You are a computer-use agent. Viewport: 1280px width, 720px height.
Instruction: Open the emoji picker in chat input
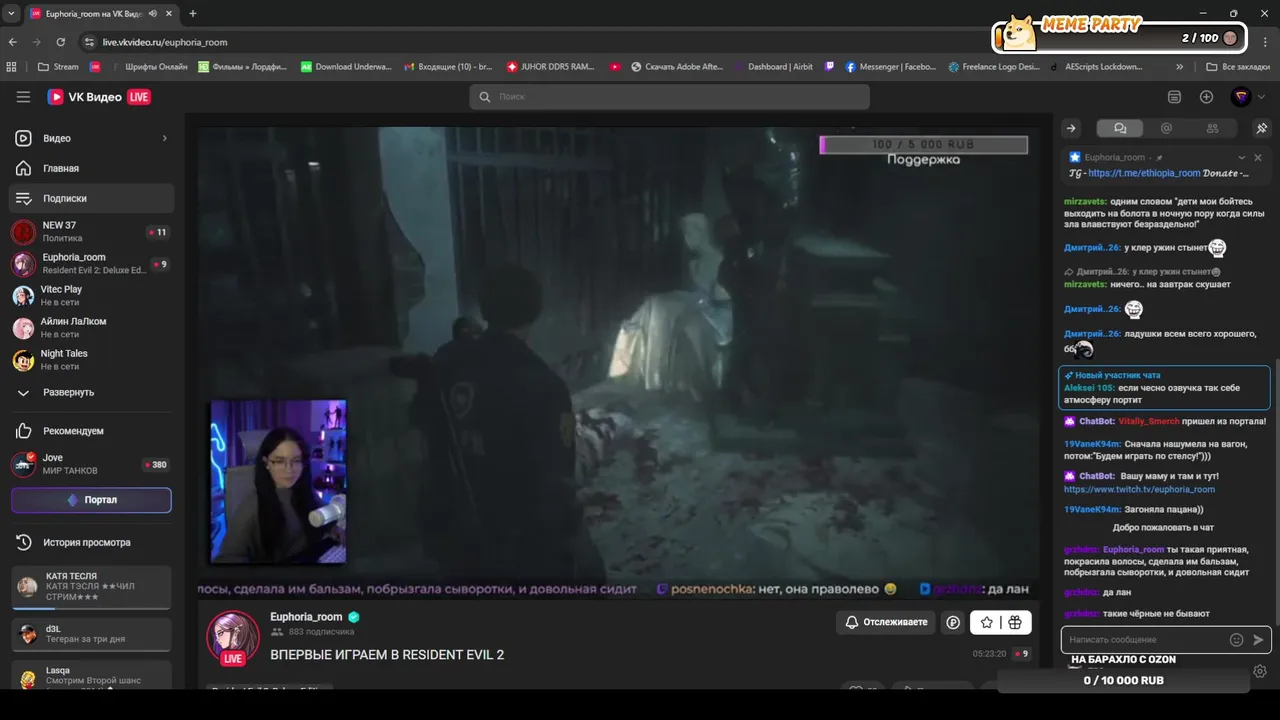pos(1236,639)
